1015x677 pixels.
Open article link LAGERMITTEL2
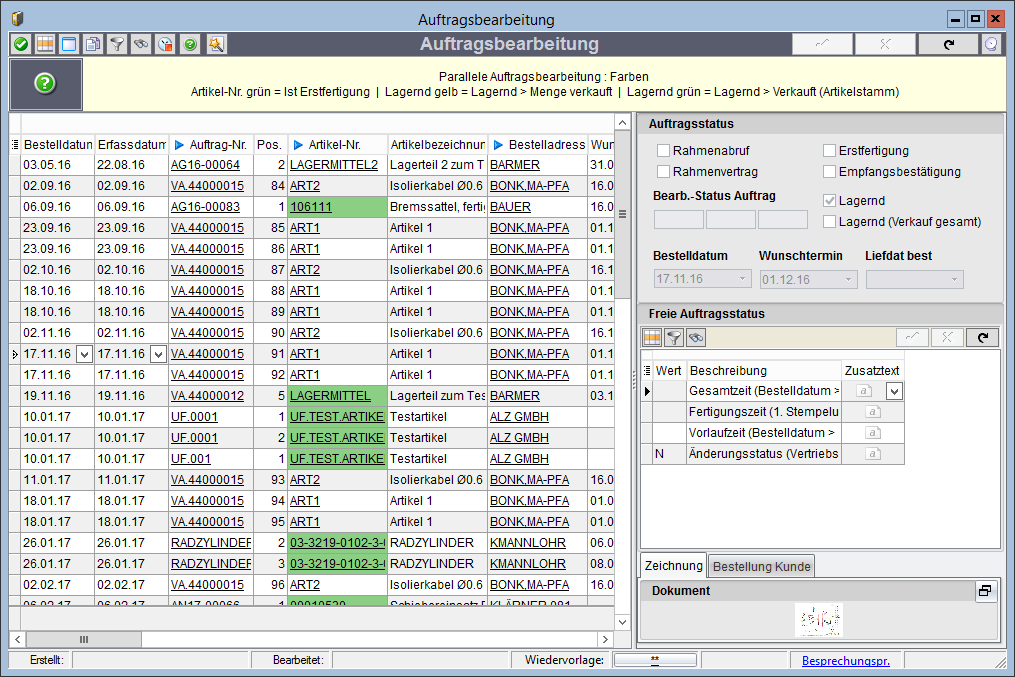(x=334, y=165)
